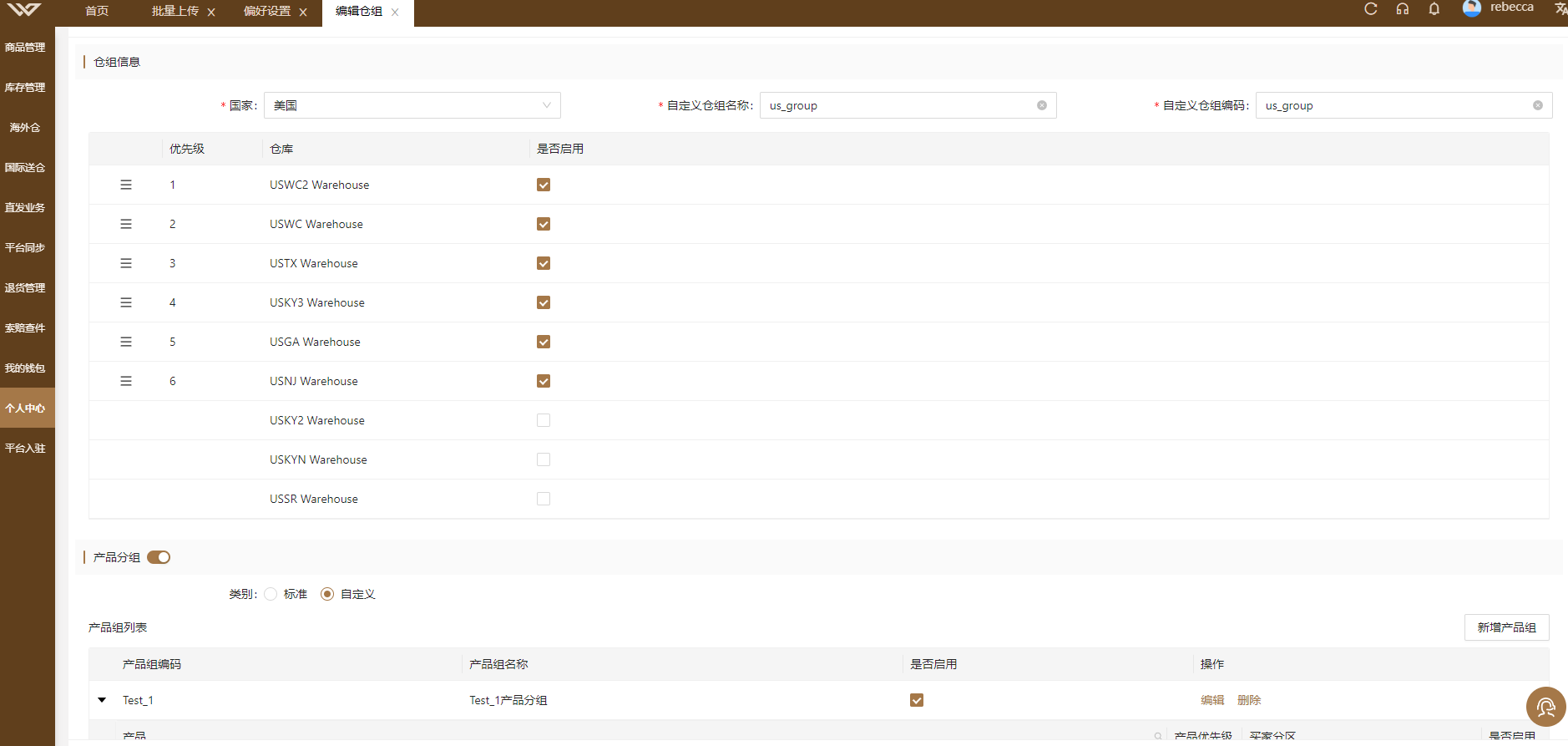Click the rebecca username
The image size is (1568, 746).
click(1512, 8)
